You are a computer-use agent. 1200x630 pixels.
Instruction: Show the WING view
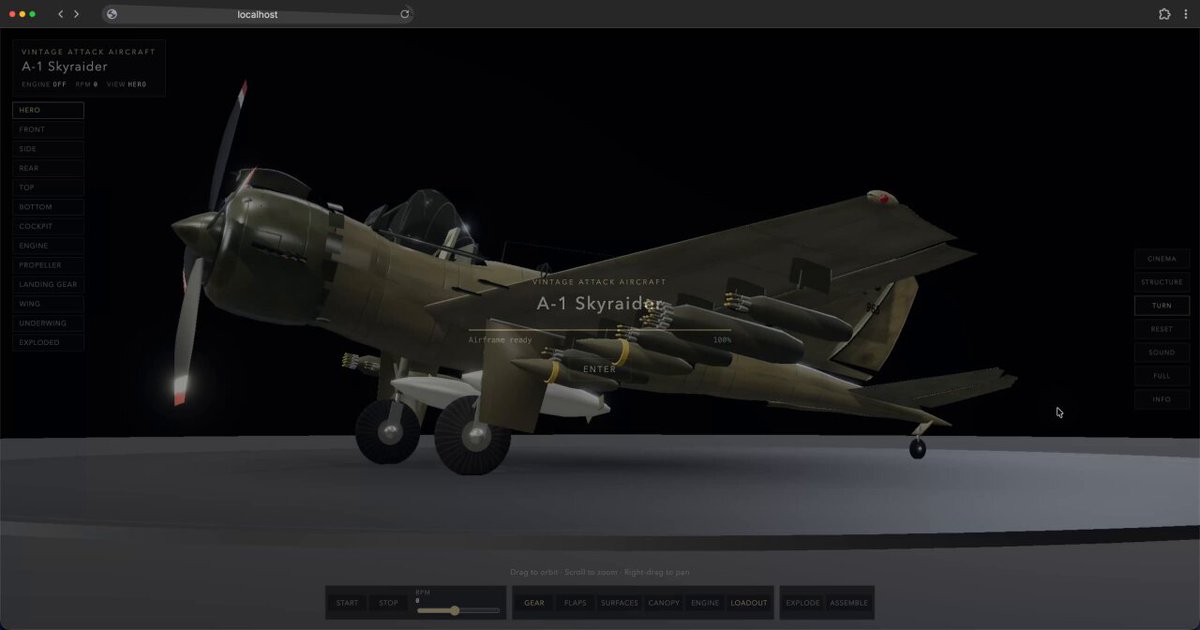tap(48, 303)
